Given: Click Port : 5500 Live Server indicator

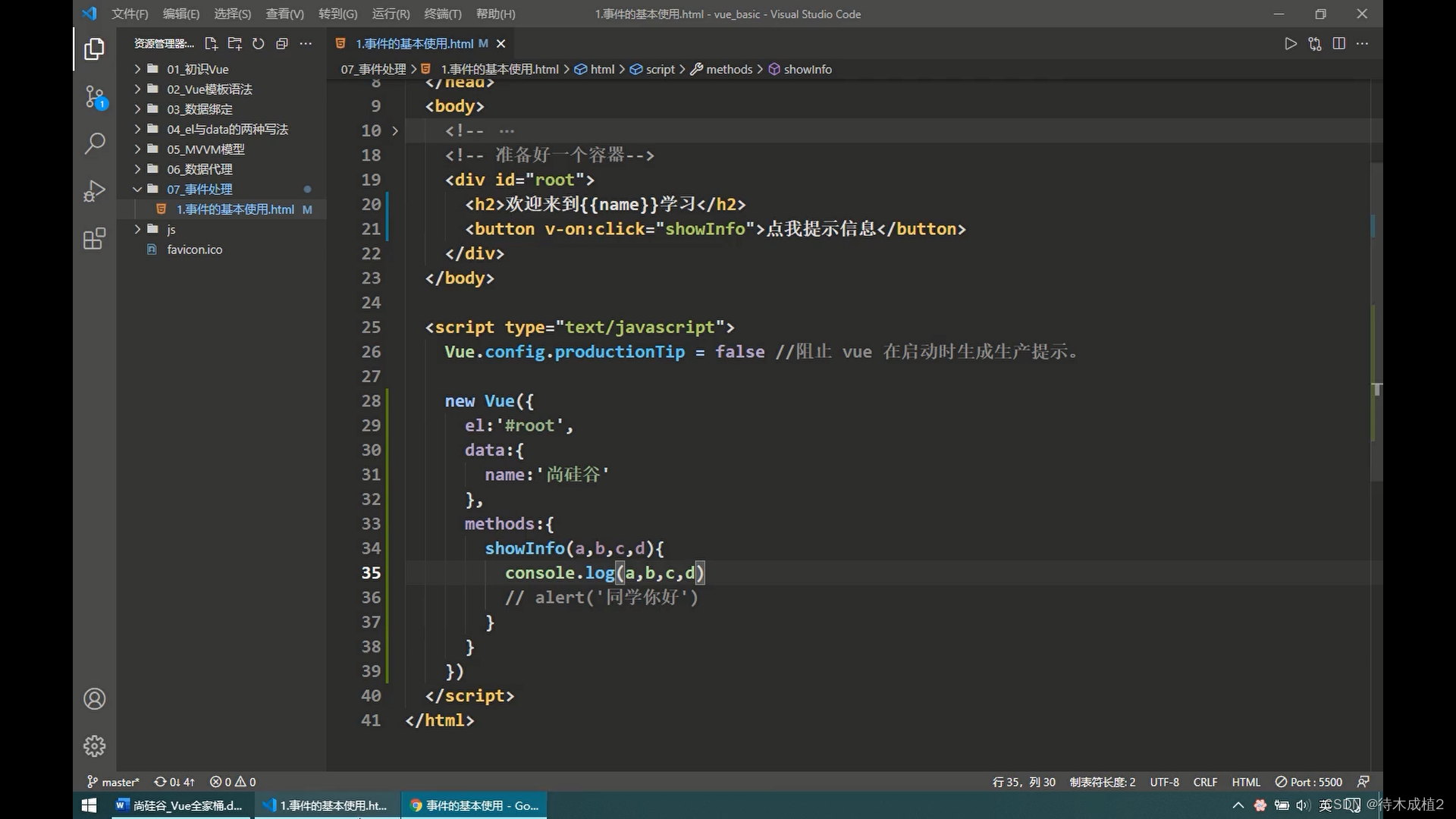Looking at the screenshot, I should coord(1309,782).
